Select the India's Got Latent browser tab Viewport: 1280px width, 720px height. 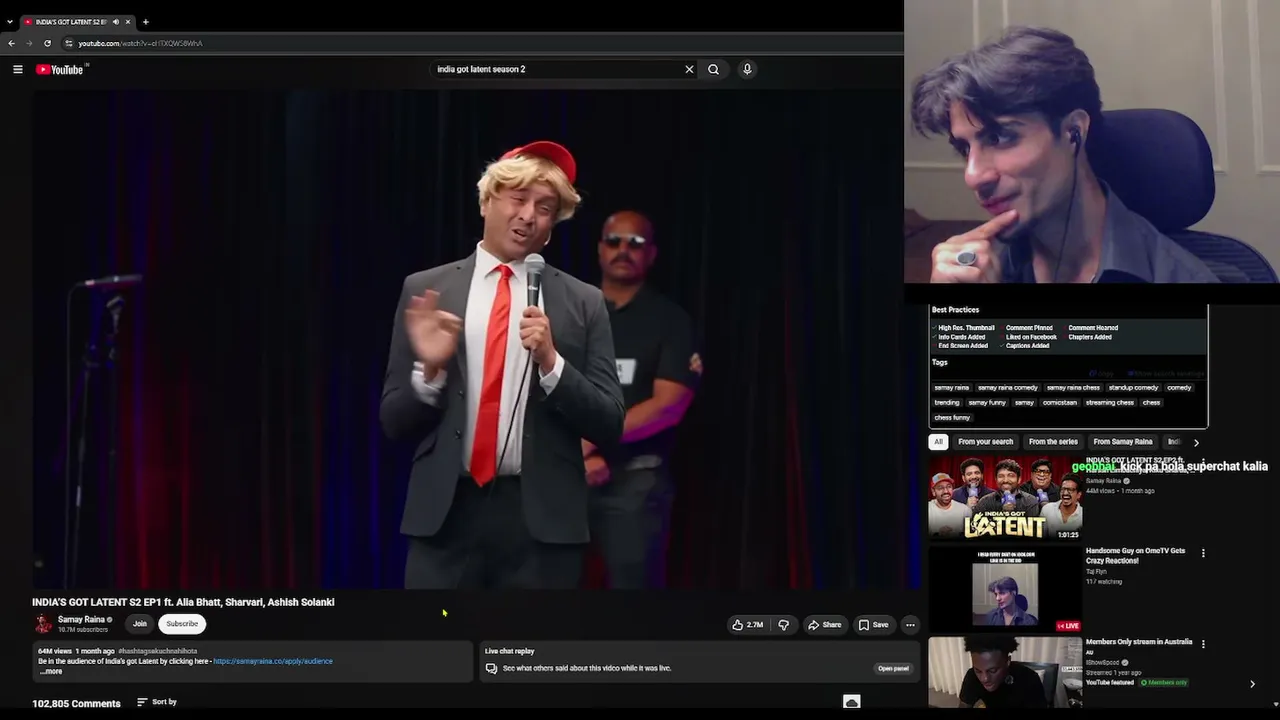click(72, 22)
